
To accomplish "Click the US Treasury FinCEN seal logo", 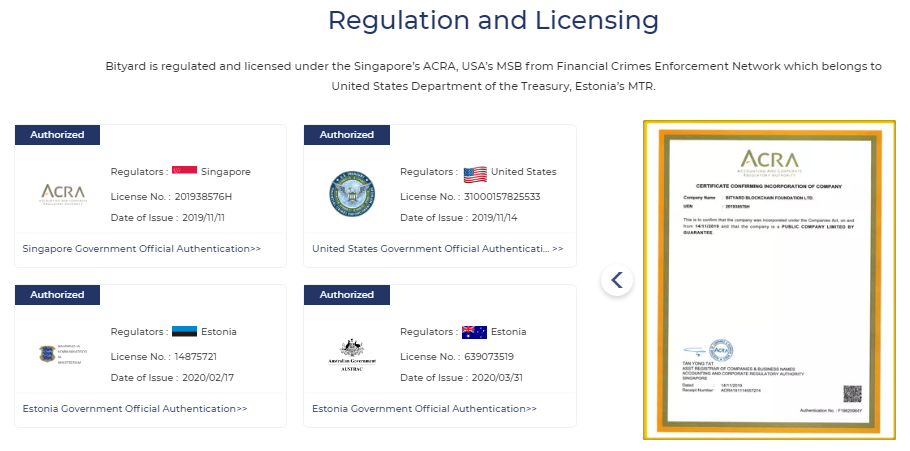I will point(352,194).
